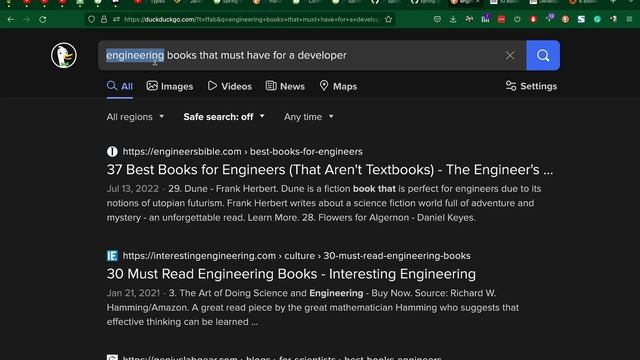Switch to the Images tab

pyautogui.click(x=170, y=87)
